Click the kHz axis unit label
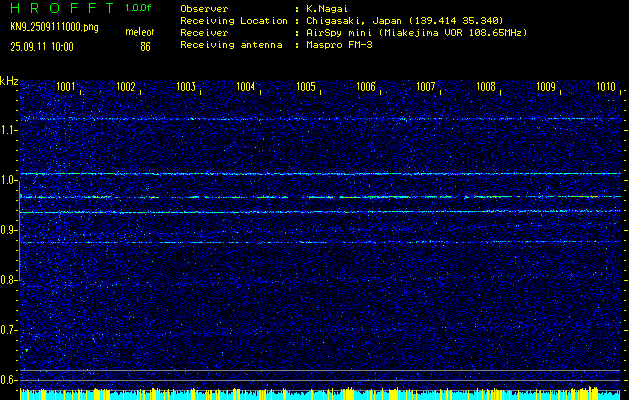Image resolution: width=629 pixels, height=400 pixels. click(x=9, y=81)
